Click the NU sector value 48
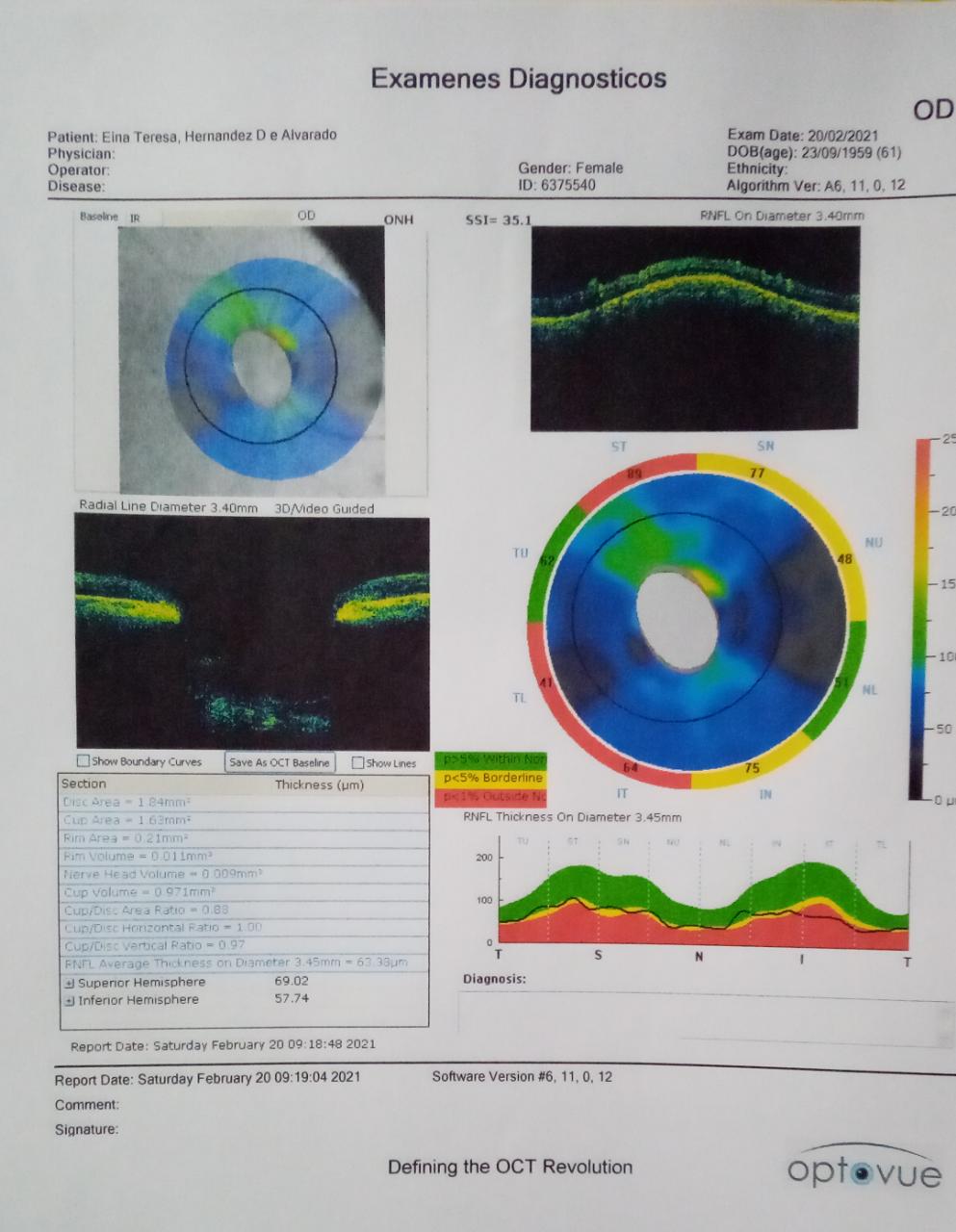 (845, 559)
